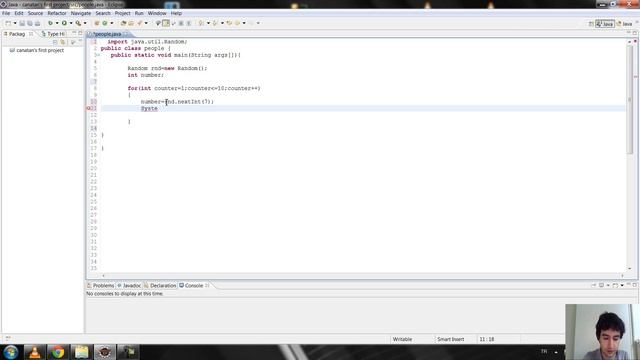Open the Problems tab

click(100, 285)
